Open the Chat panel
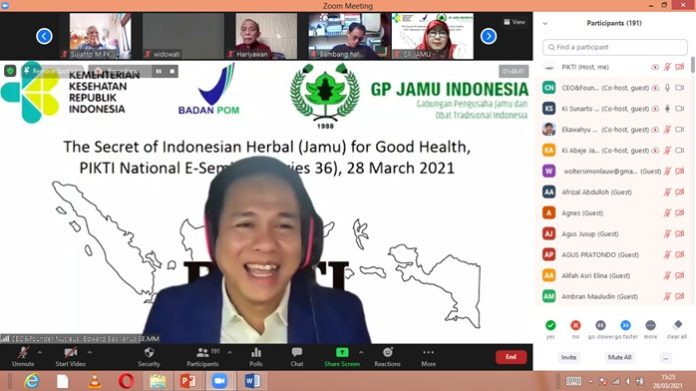The image size is (696, 391). (x=297, y=352)
